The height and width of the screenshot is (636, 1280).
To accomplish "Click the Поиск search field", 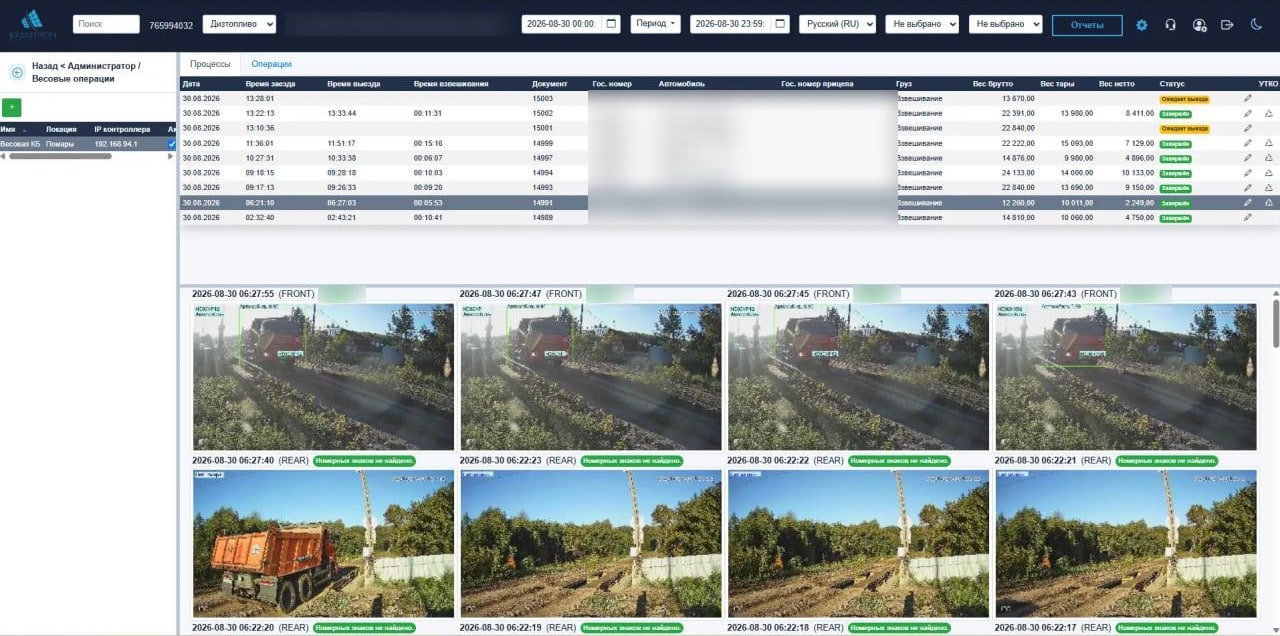I will (x=106, y=24).
